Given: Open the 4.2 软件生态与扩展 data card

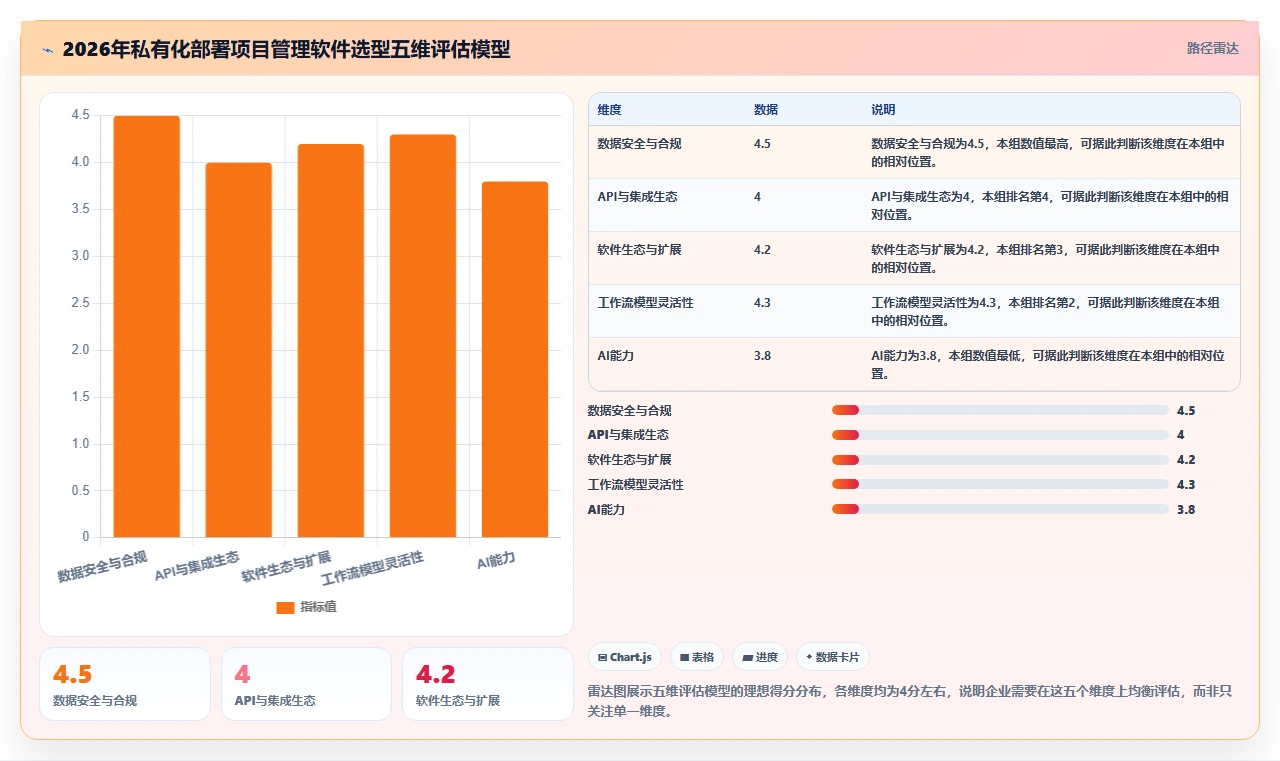Looking at the screenshot, I should pos(488,684).
